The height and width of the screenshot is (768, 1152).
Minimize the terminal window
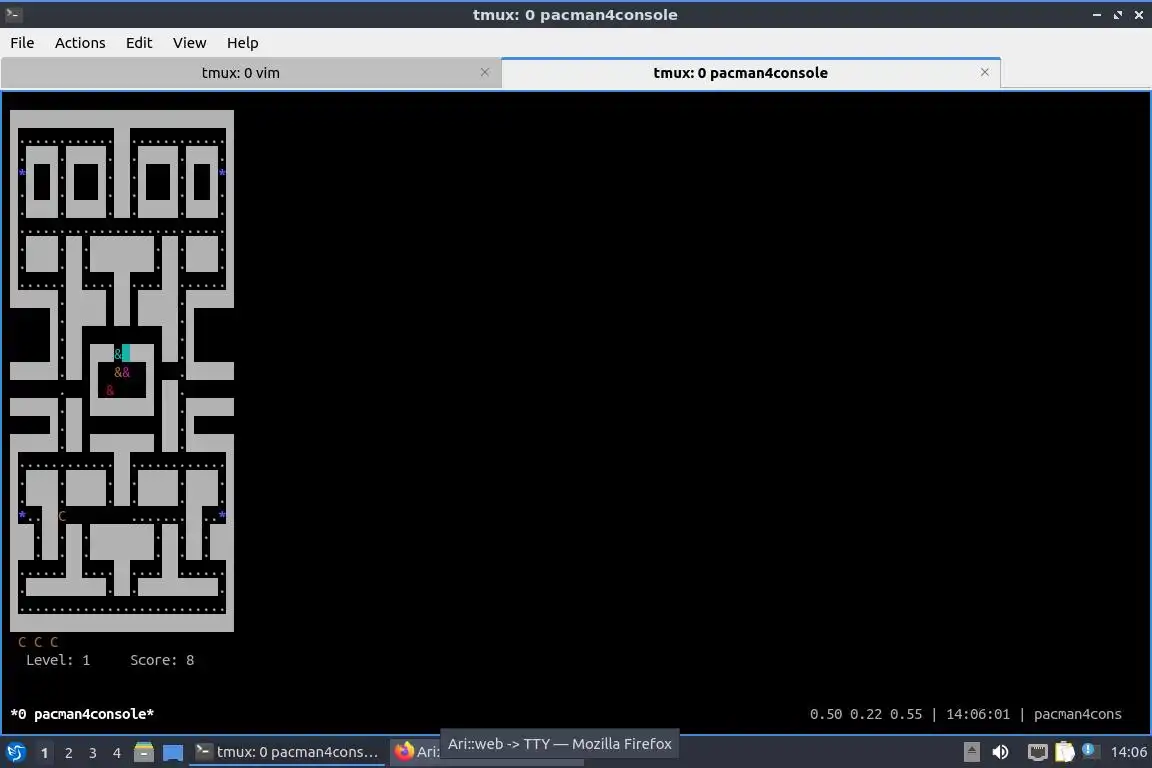(x=1097, y=15)
